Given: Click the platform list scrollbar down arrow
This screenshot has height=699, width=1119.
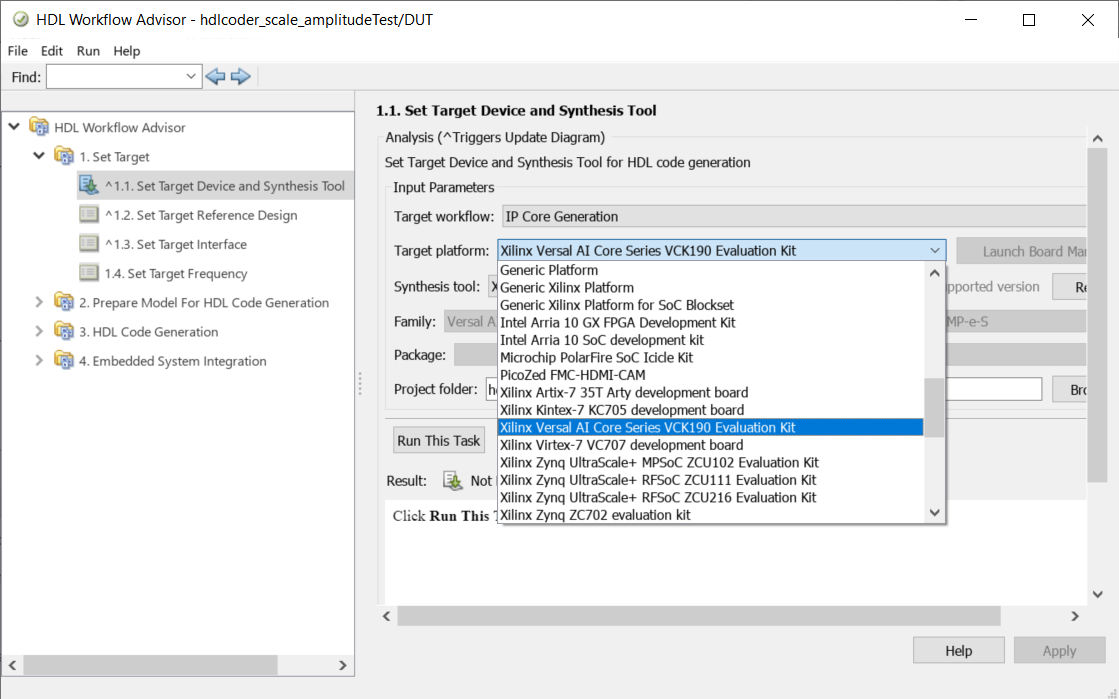Looking at the screenshot, I should click(x=935, y=513).
